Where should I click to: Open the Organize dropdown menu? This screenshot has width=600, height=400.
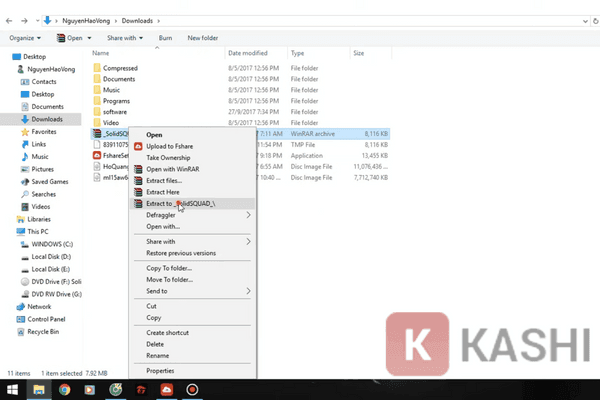pos(25,38)
